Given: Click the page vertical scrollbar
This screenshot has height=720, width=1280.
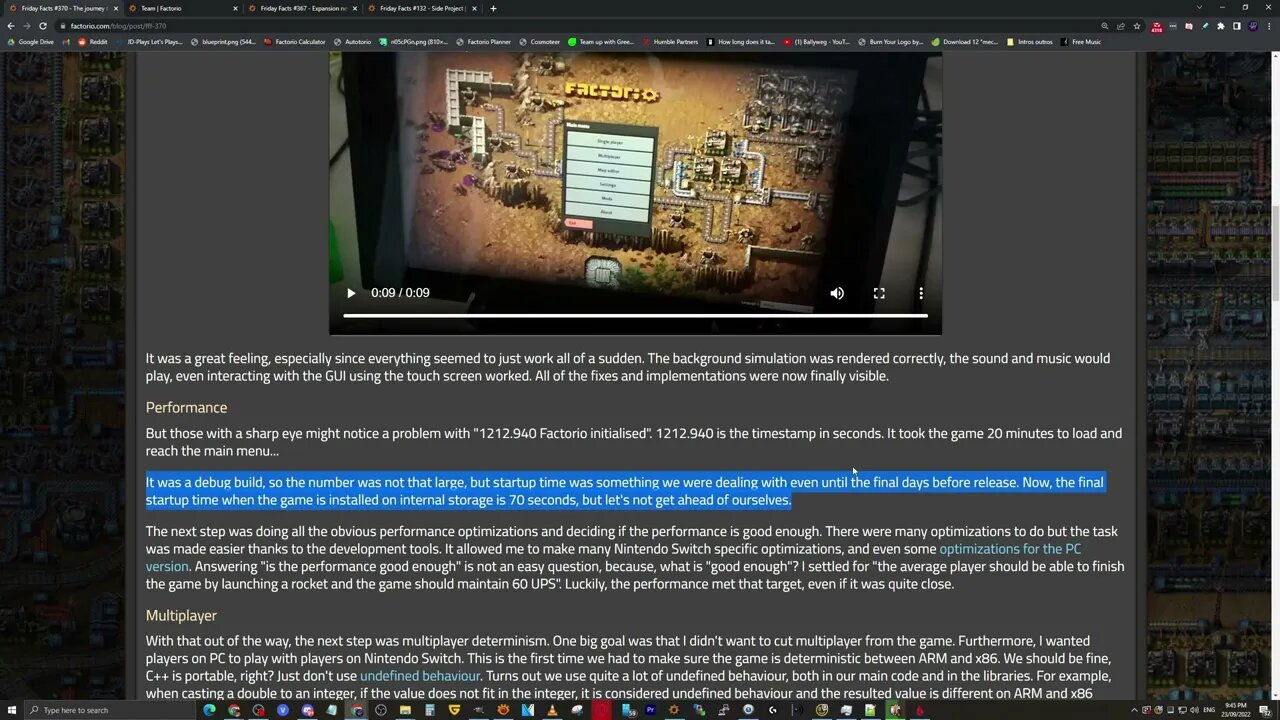Looking at the screenshot, I should 1275,252.
